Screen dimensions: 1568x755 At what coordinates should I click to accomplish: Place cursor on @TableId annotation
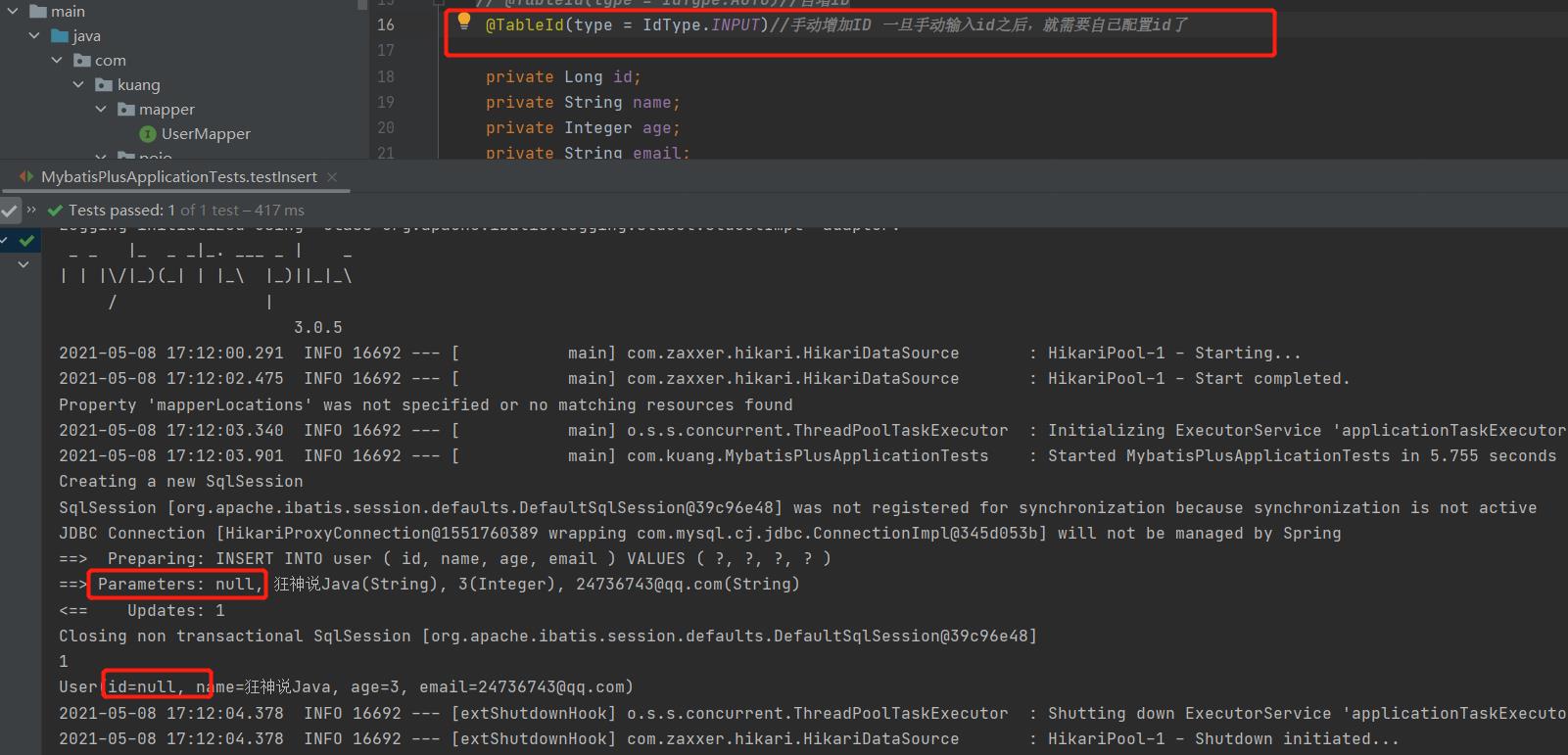pyautogui.click(x=525, y=25)
